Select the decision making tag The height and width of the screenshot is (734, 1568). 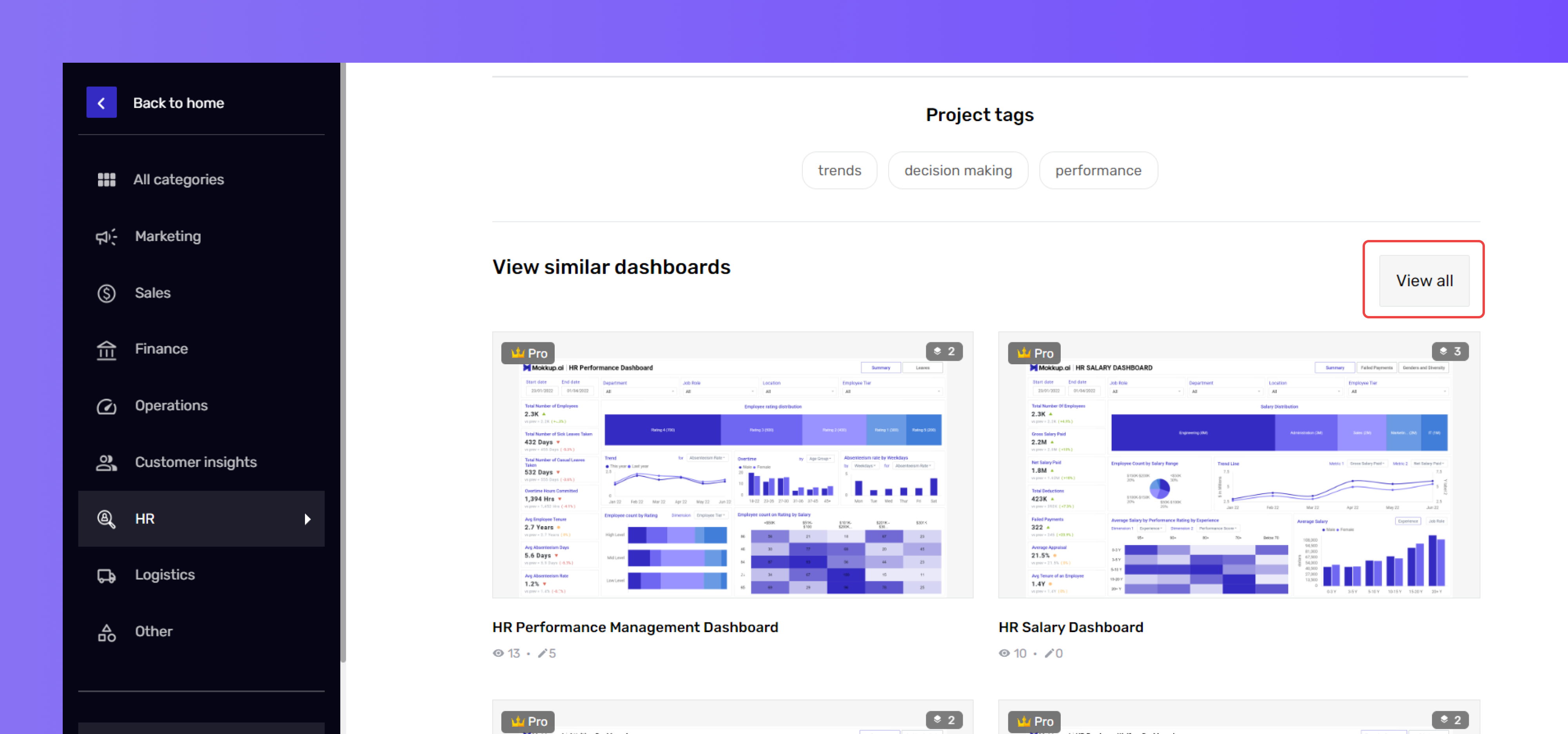point(958,171)
